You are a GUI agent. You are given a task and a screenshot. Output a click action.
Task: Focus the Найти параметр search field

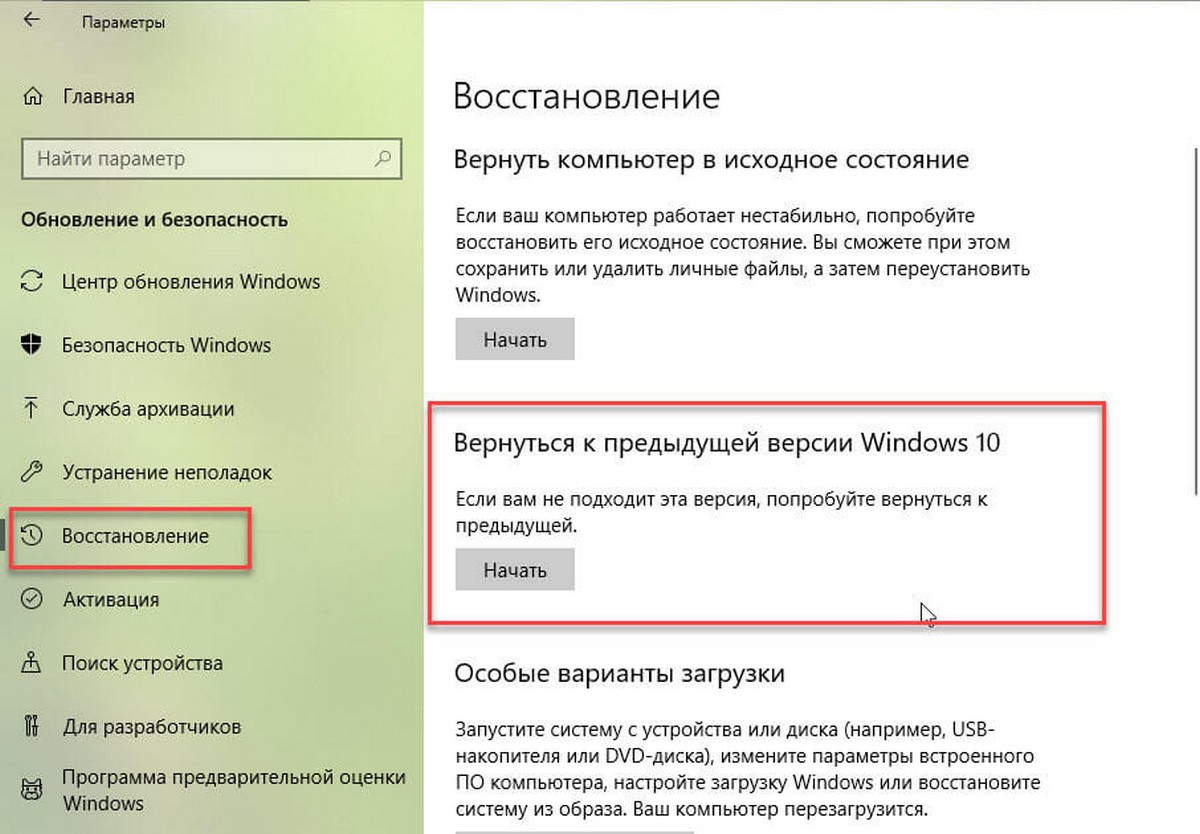(x=211, y=158)
